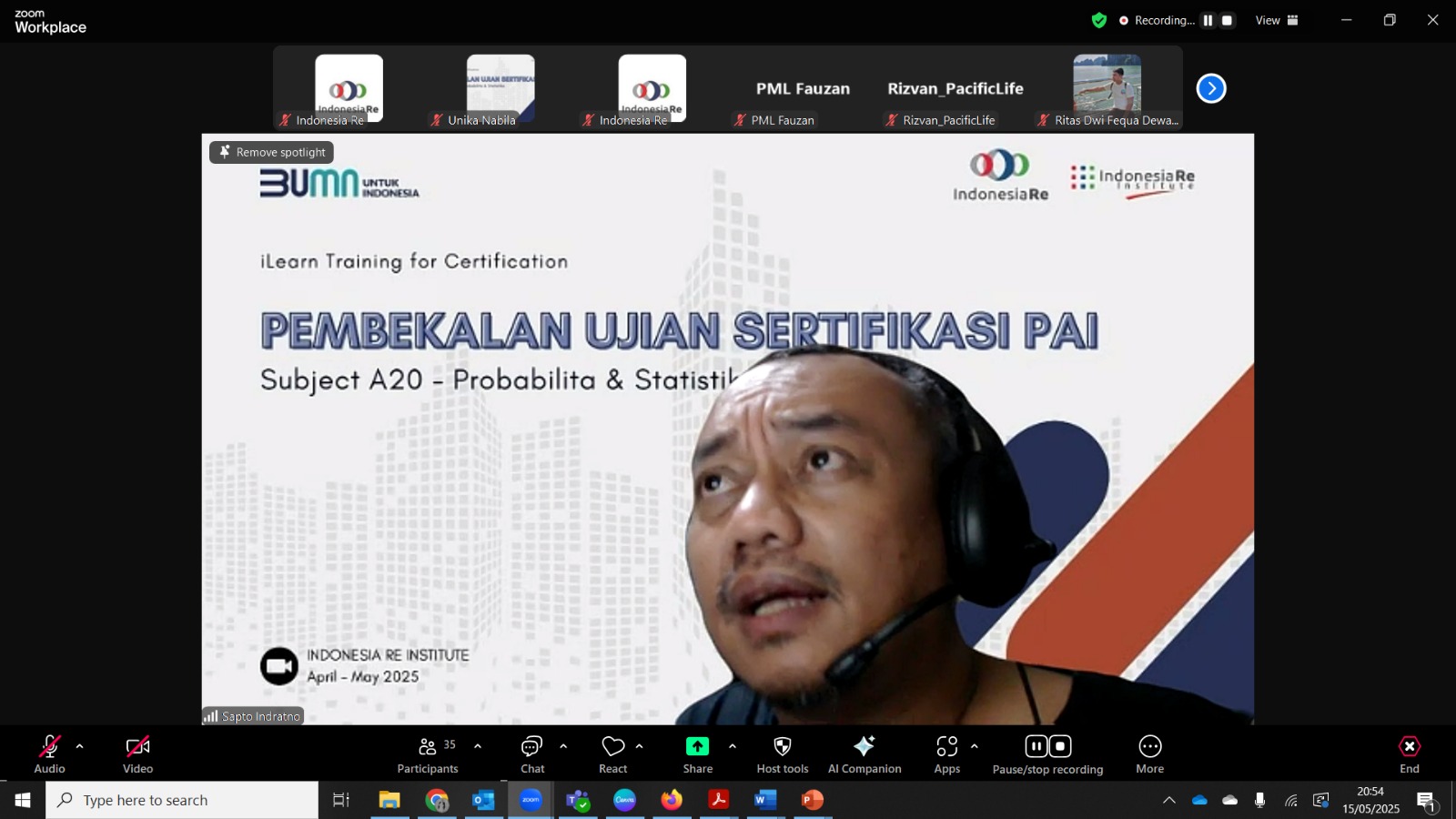Open notification center icon
Image resolution: width=1456 pixels, height=819 pixels.
pyautogui.click(x=1427, y=801)
